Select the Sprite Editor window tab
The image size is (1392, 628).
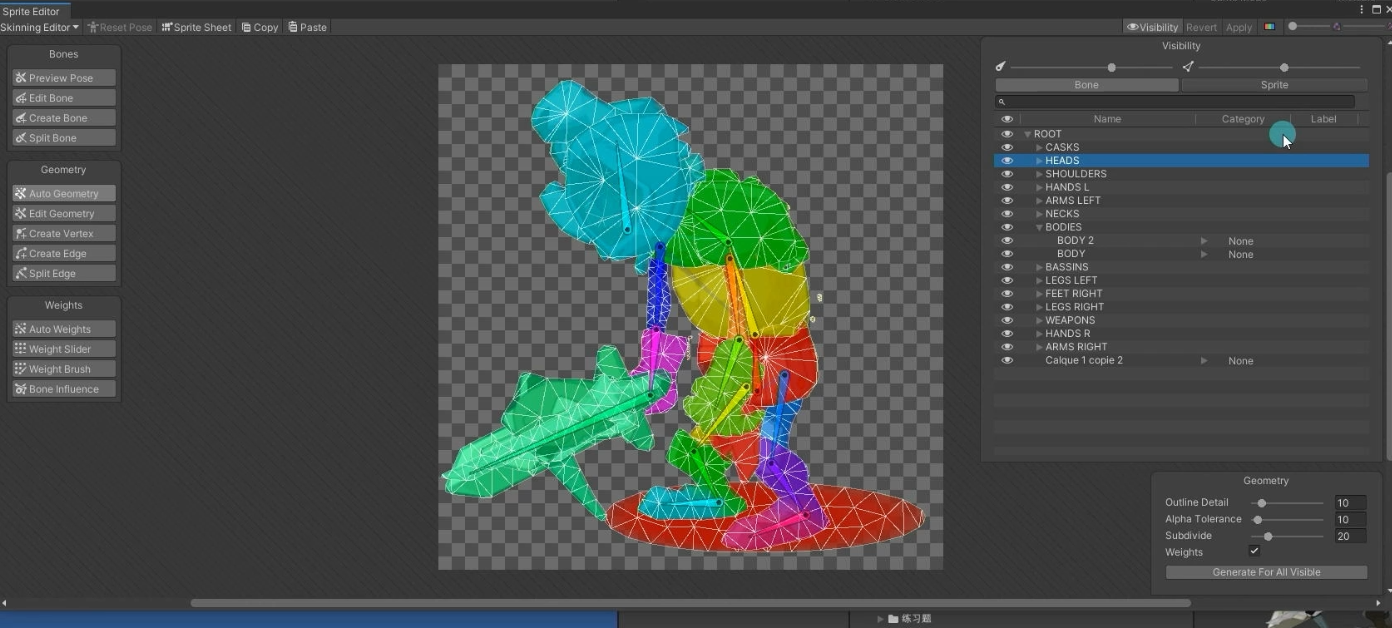coord(31,11)
